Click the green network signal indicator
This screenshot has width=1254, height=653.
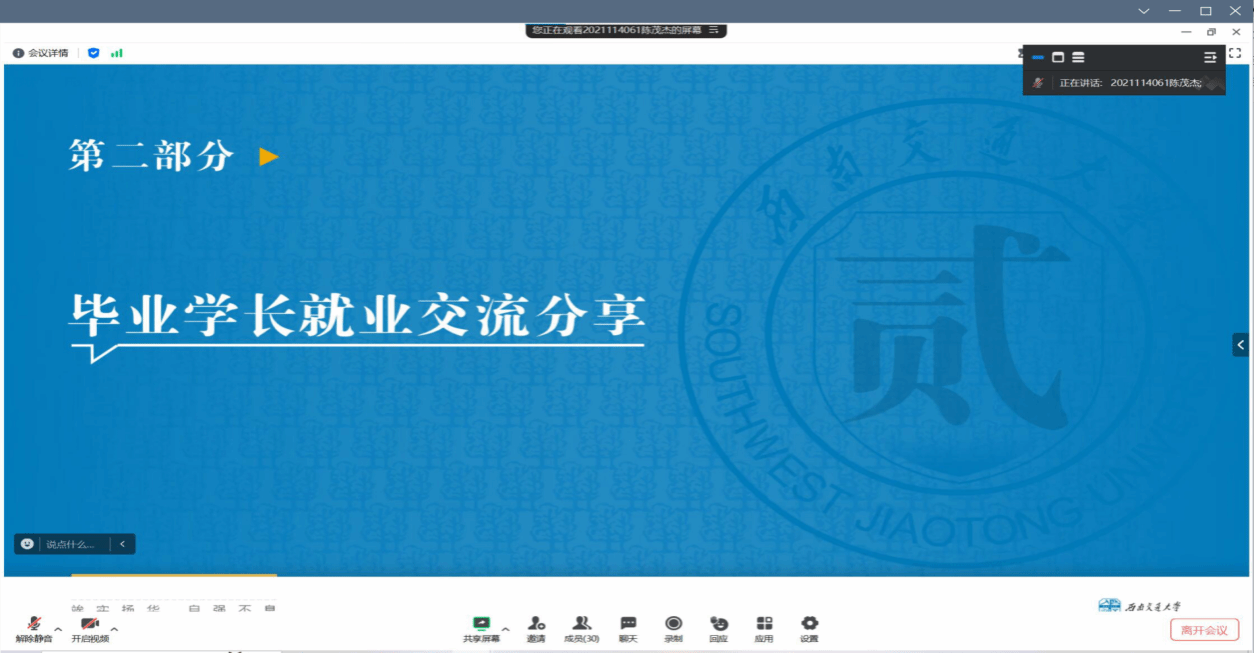pos(117,53)
